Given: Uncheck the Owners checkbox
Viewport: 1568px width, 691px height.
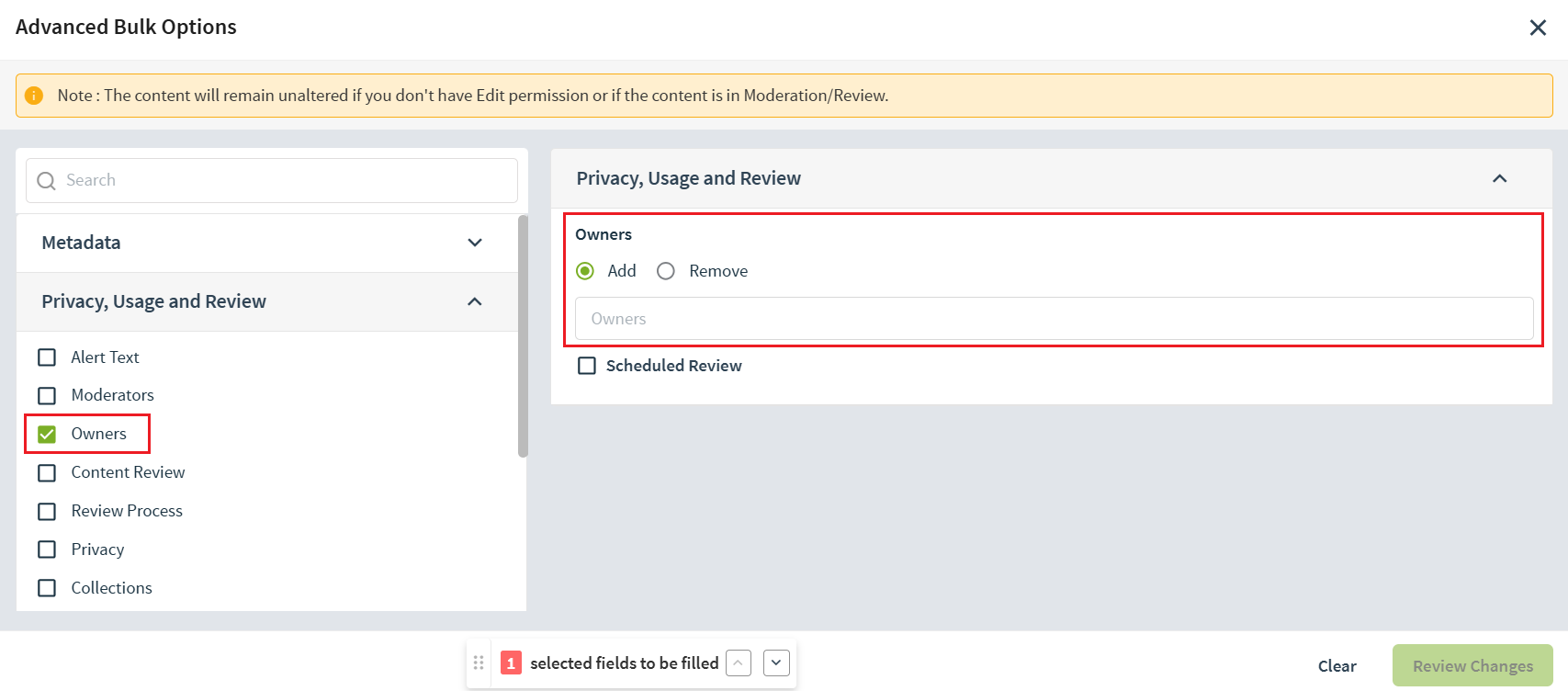Looking at the screenshot, I should point(47,434).
